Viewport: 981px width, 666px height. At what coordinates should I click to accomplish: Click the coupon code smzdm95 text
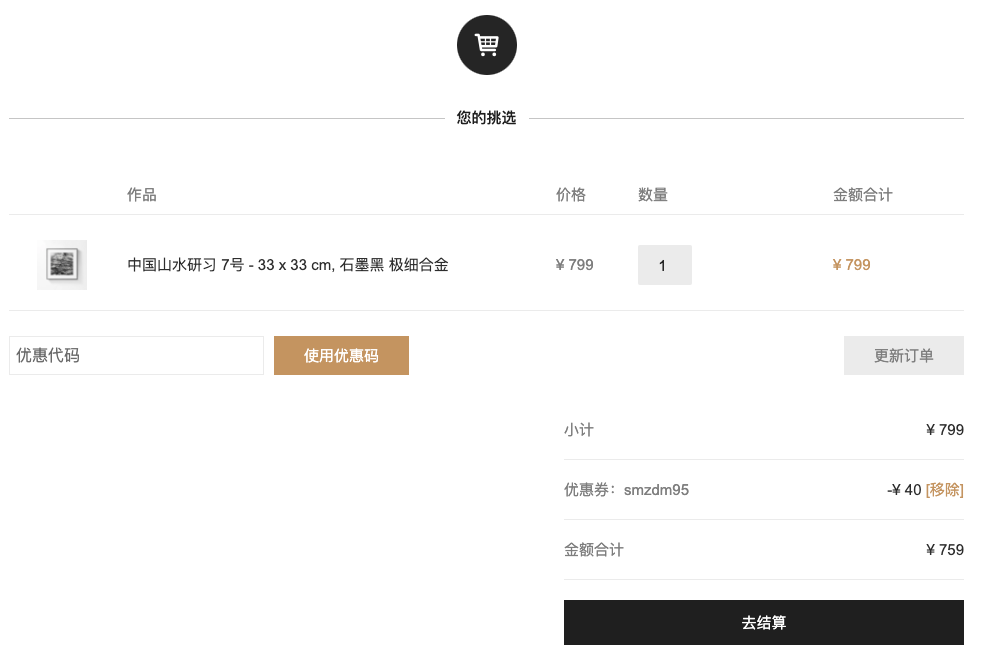(x=656, y=490)
